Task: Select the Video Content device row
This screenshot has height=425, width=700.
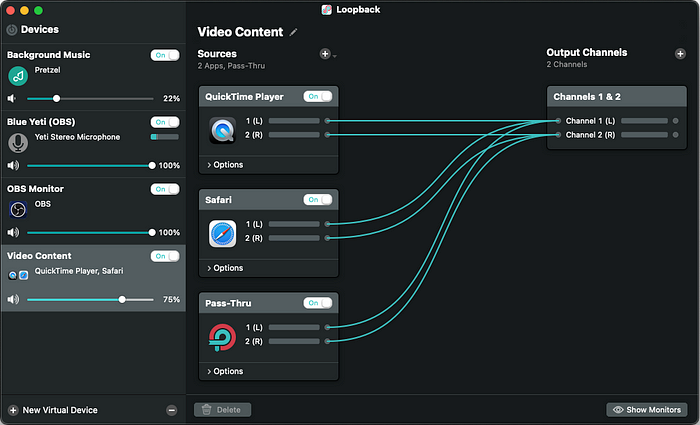Action: [93, 278]
